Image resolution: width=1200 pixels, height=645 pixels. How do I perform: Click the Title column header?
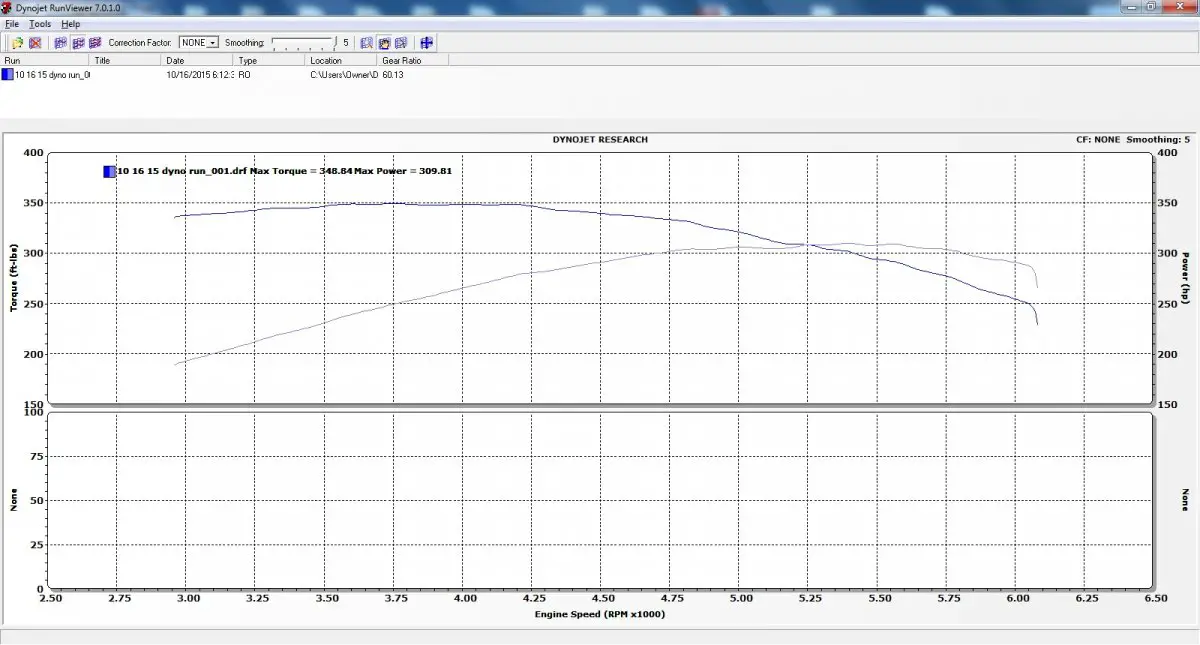tap(127, 60)
